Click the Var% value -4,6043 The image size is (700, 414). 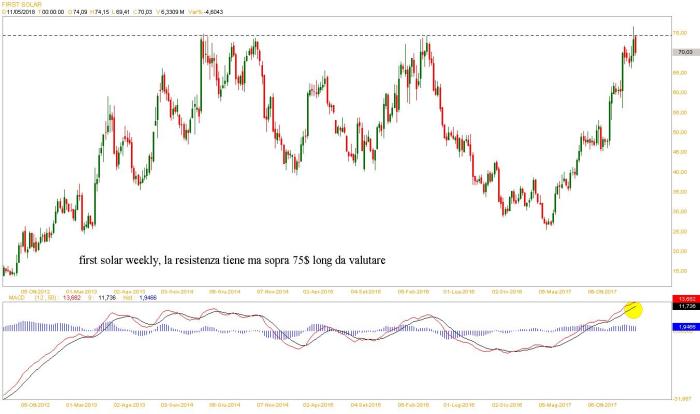click(213, 12)
